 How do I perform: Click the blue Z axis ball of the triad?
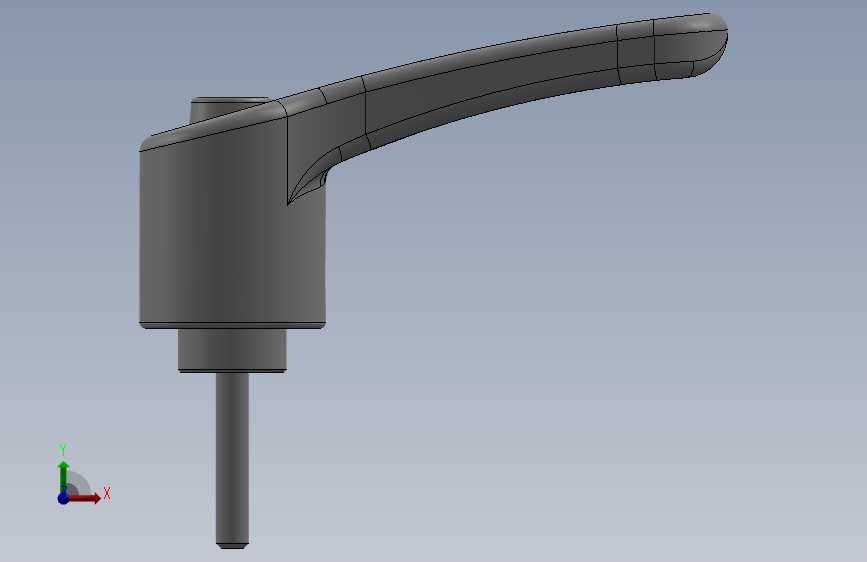click(63, 498)
